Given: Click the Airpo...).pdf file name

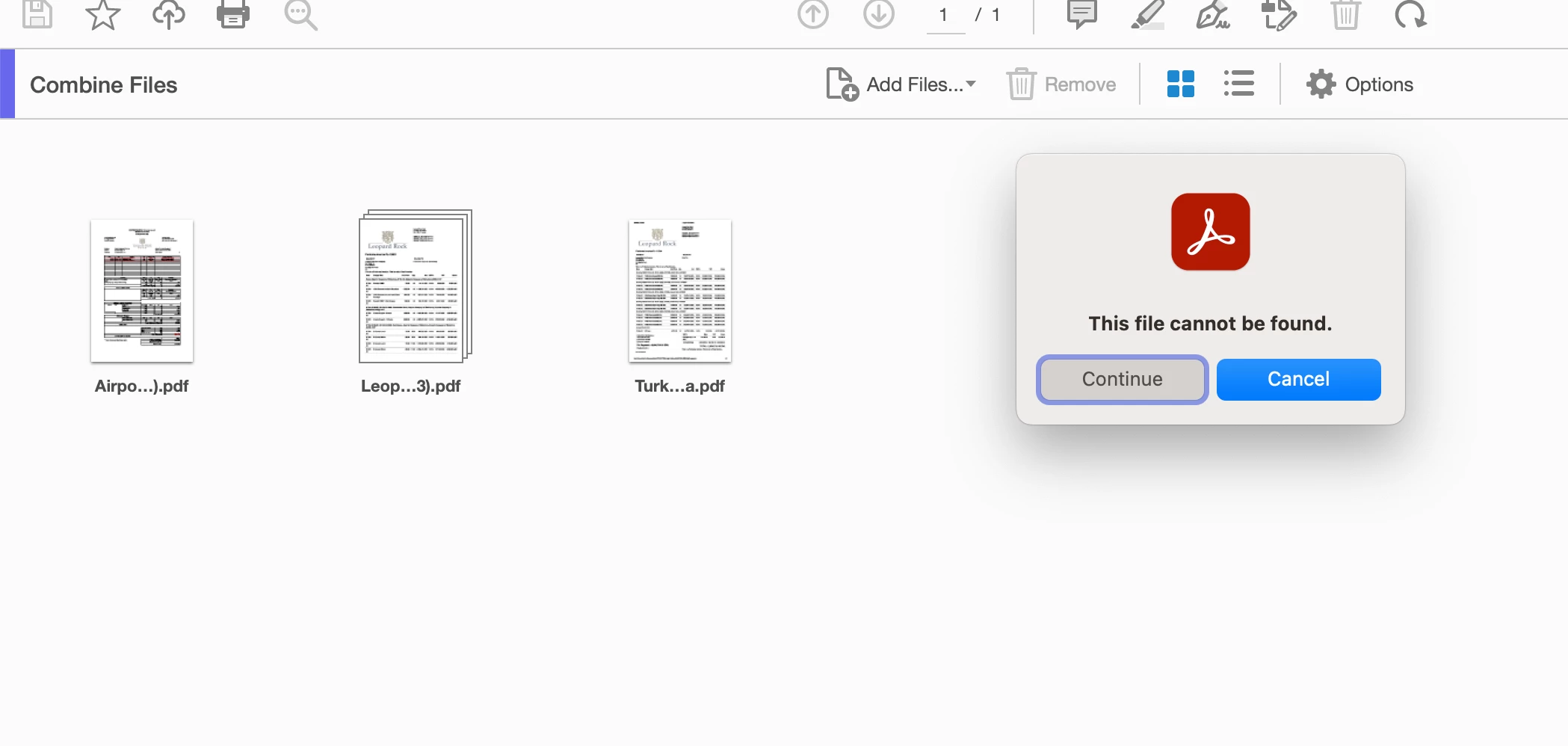Looking at the screenshot, I should point(141,386).
